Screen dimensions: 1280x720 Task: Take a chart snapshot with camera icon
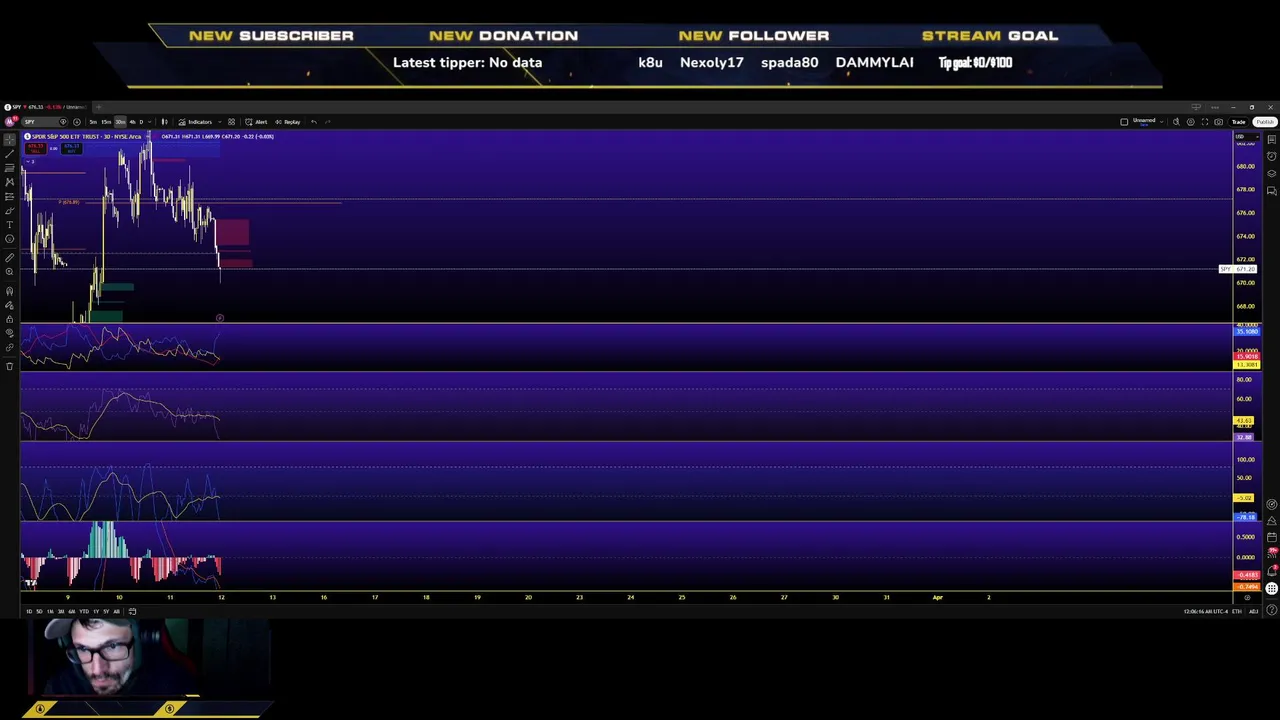click(x=1218, y=122)
